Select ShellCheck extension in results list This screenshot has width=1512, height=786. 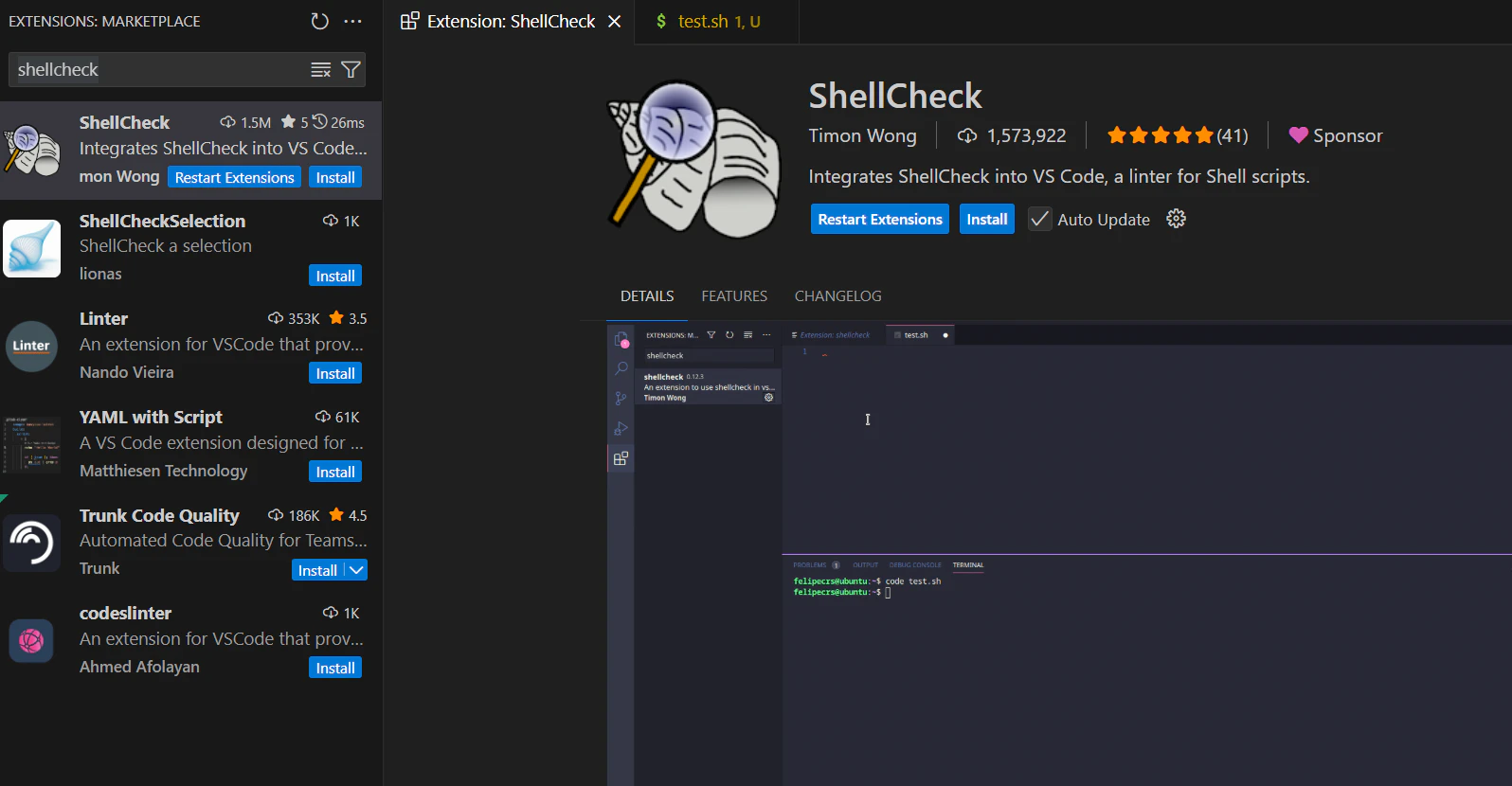click(x=190, y=150)
